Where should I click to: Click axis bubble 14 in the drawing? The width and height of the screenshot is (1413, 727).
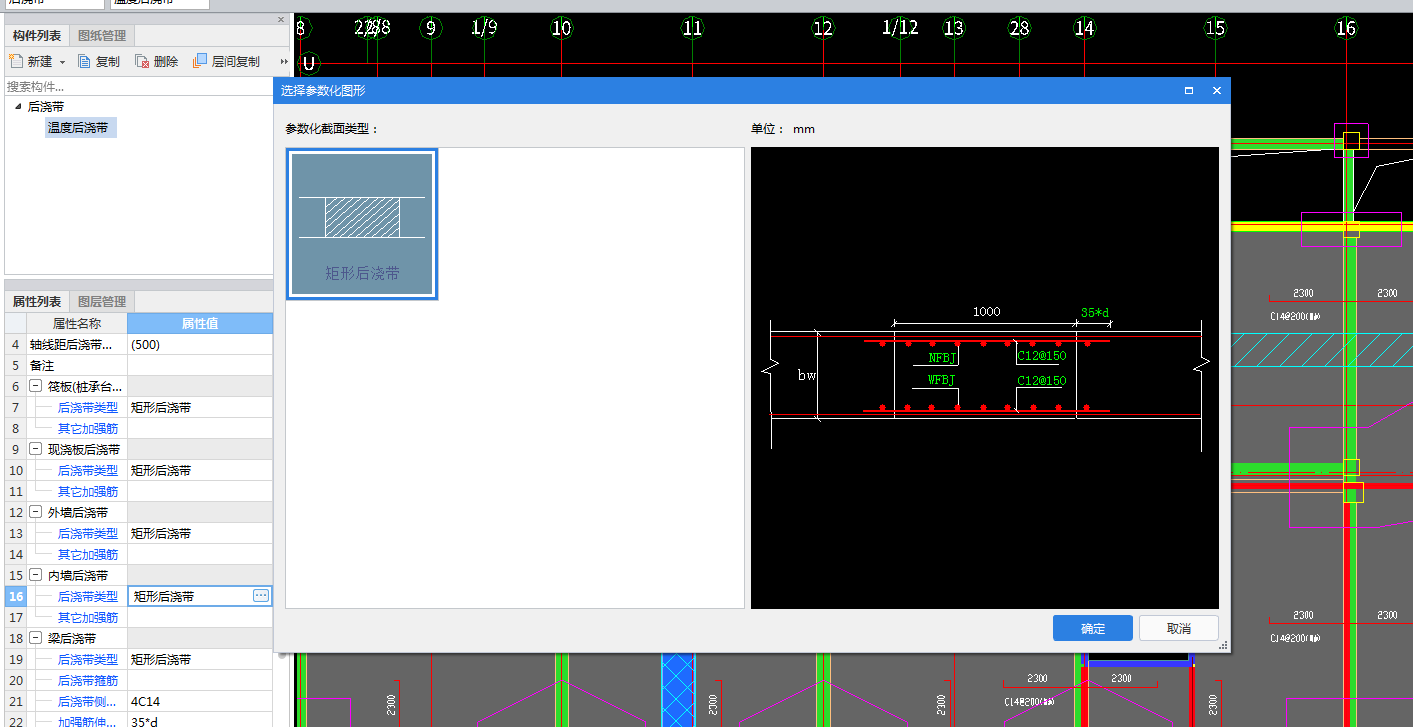point(1085,28)
